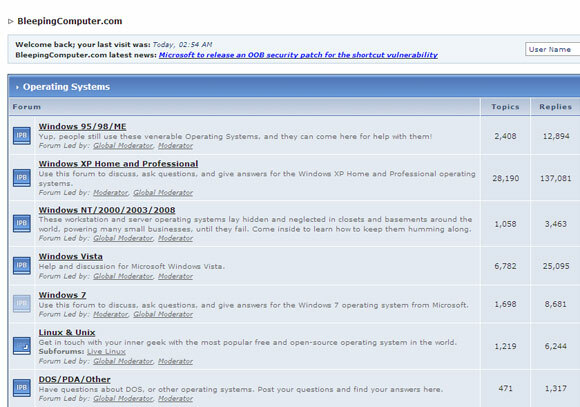The width and height of the screenshot is (580, 407).
Task: Click the topic count 28,190
Action: 505,178
